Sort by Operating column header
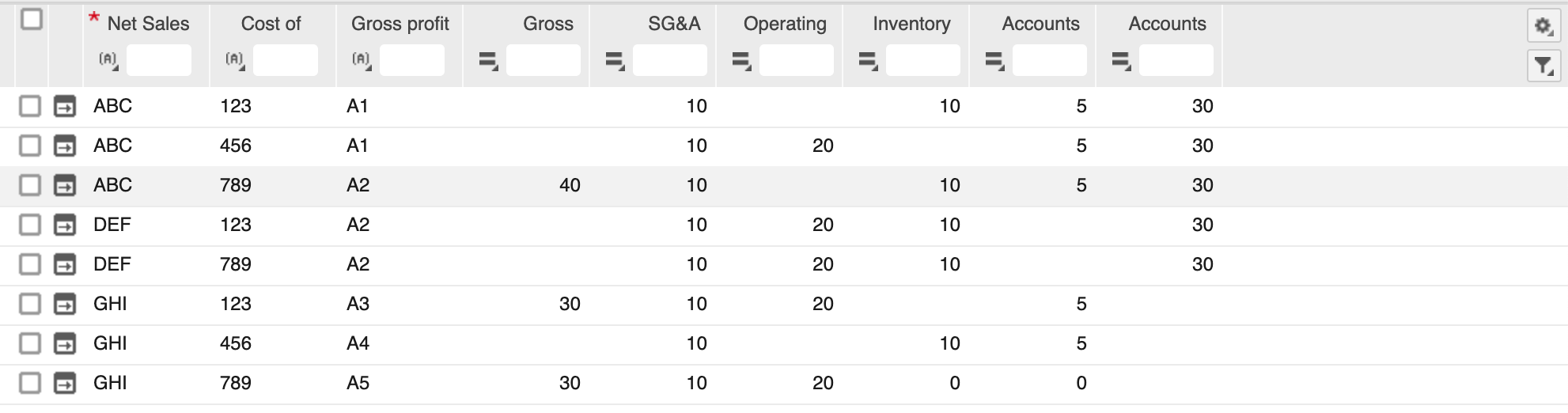This screenshot has width=1568, height=413. click(x=785, y=25)
